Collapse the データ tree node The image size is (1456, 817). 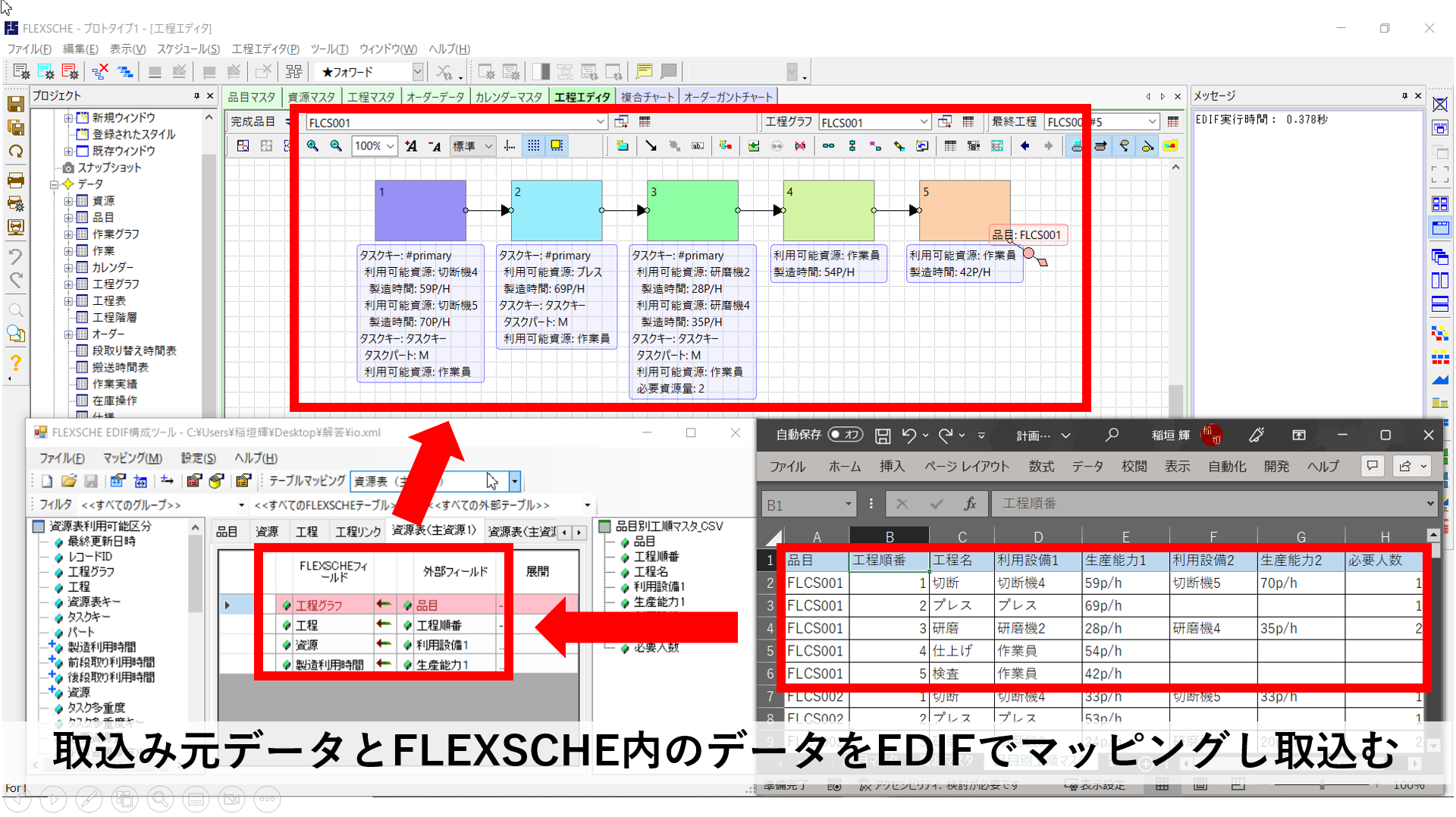point(54,184)
